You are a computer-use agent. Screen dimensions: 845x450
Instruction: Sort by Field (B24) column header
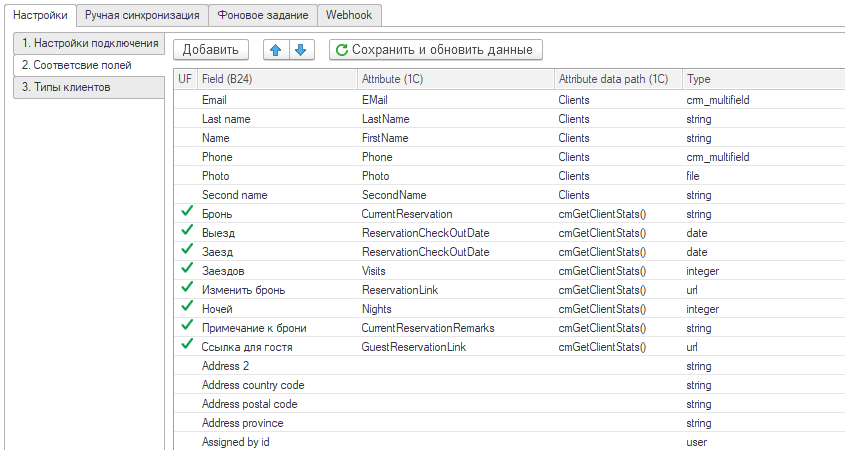[x=276, y=79]
